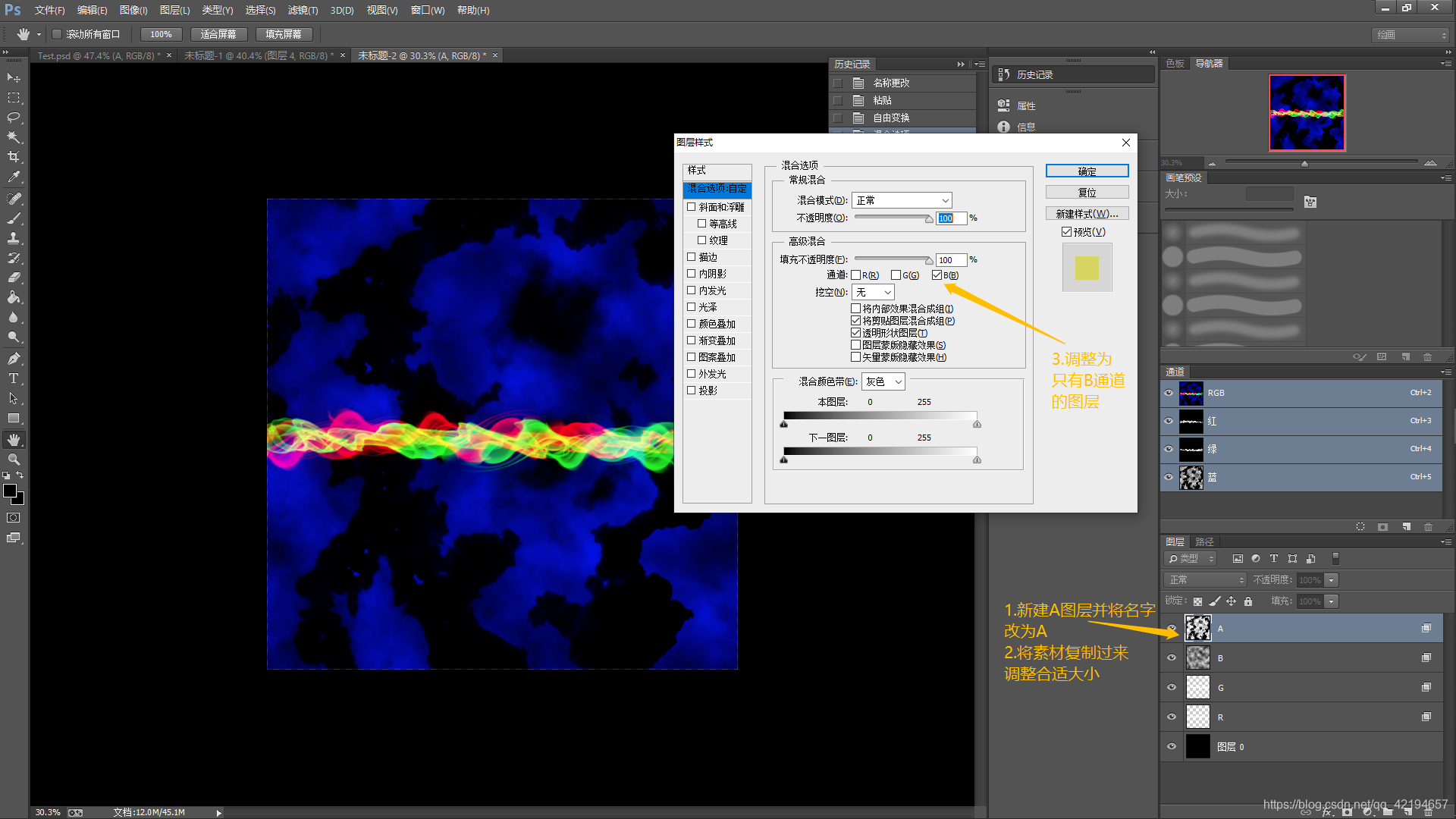Open the 挖空 knockout dropdown
Screen dimensions: 1456x819
tap(874, 292)
